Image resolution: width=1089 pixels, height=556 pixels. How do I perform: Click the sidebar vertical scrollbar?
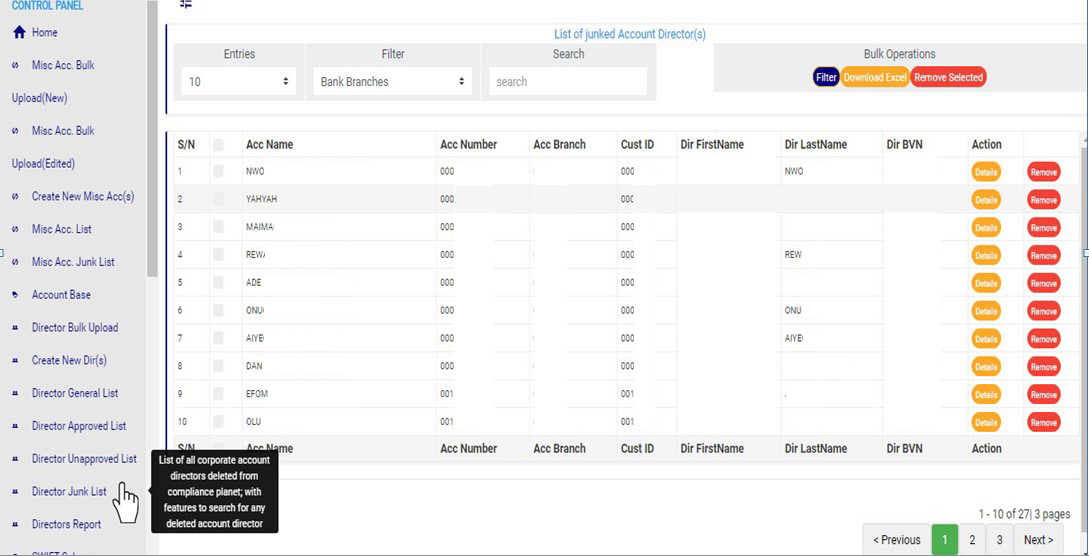pyautogui.click(x=152, y=140)
